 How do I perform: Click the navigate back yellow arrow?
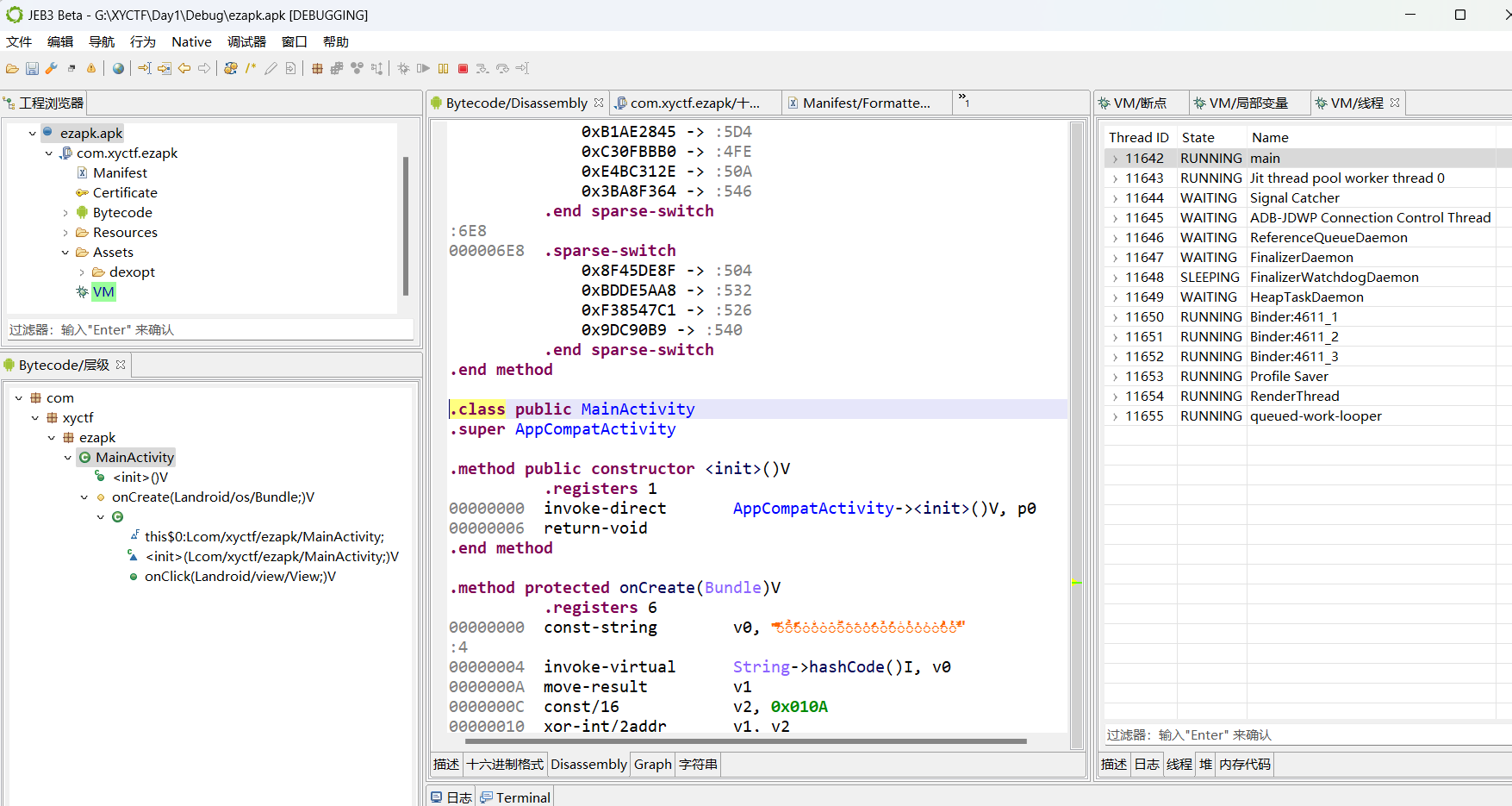(x=184, y=68)
